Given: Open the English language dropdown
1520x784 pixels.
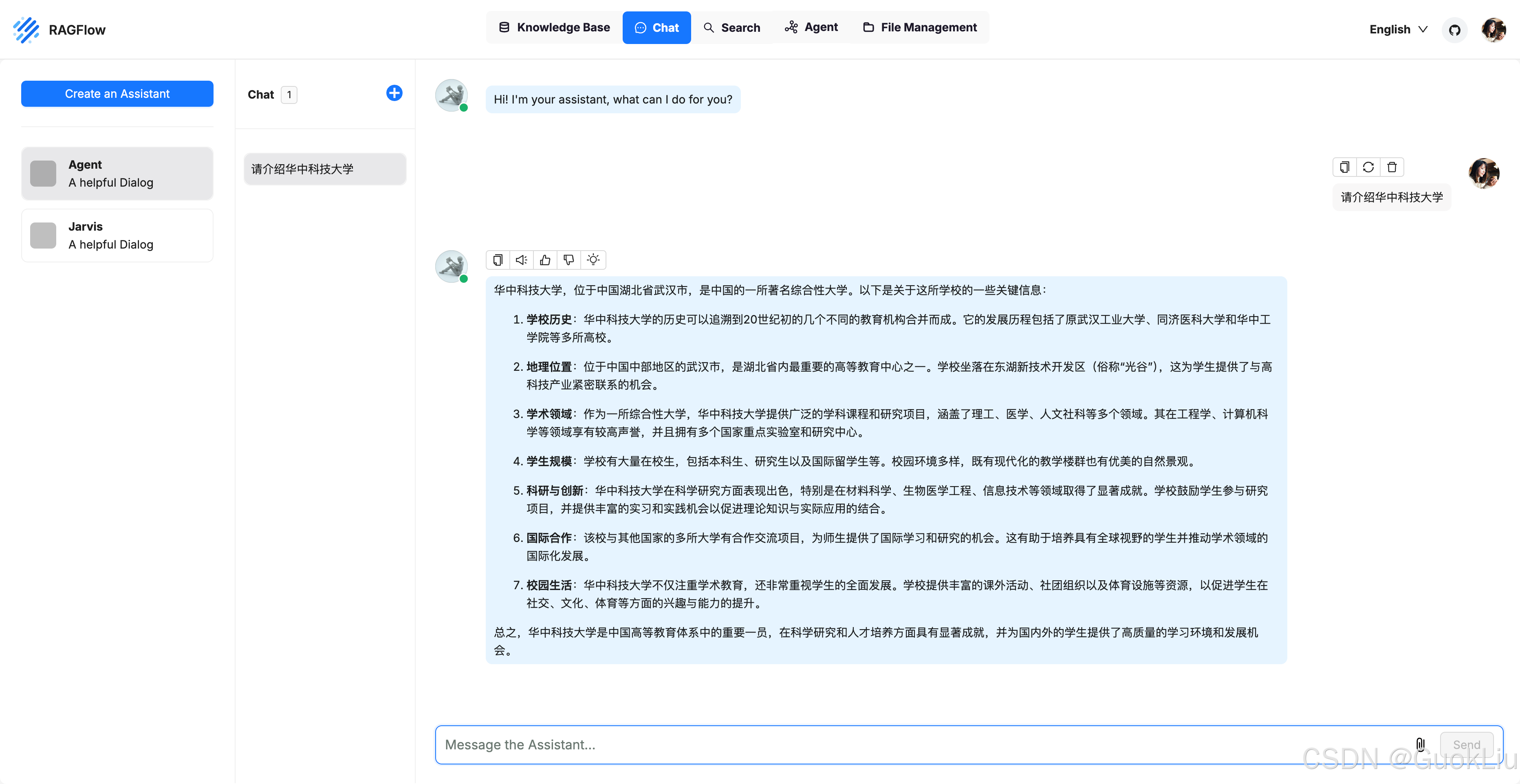Looking at the screenshot, I should point(1398,29).
